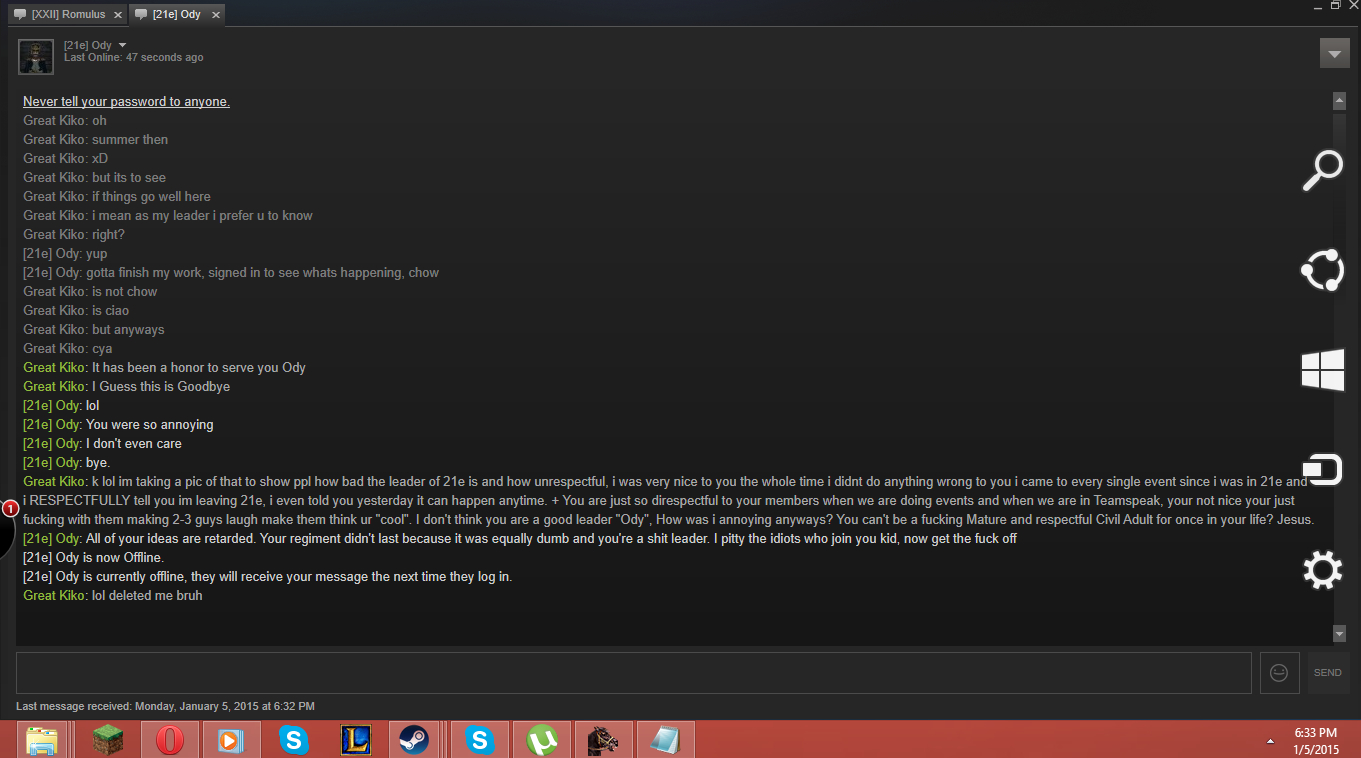
Task: Launch League of Legends from the taskbar
Action: (x=355, y=740)
